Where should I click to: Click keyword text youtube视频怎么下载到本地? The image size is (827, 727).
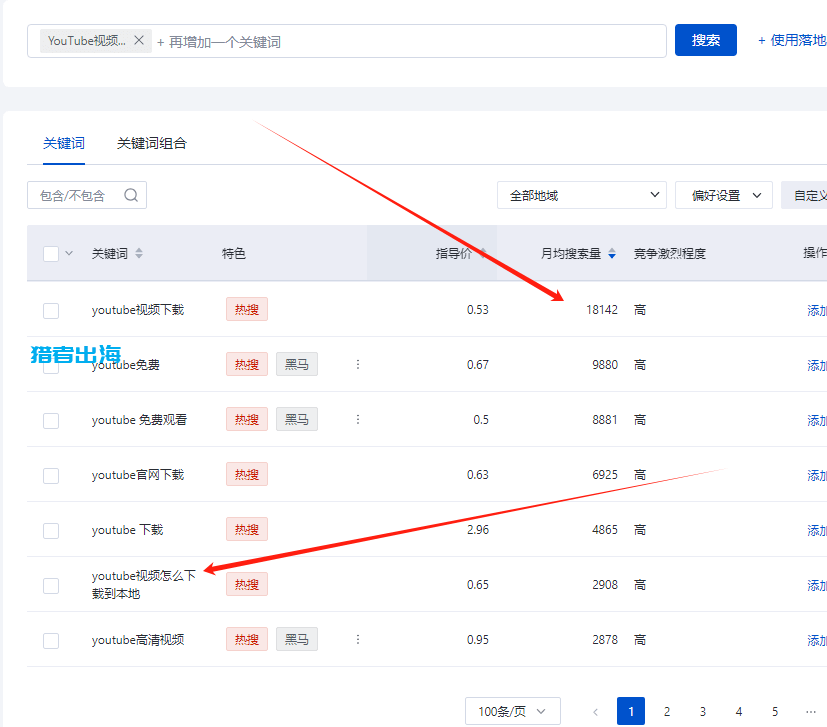[x=143, y=585]
